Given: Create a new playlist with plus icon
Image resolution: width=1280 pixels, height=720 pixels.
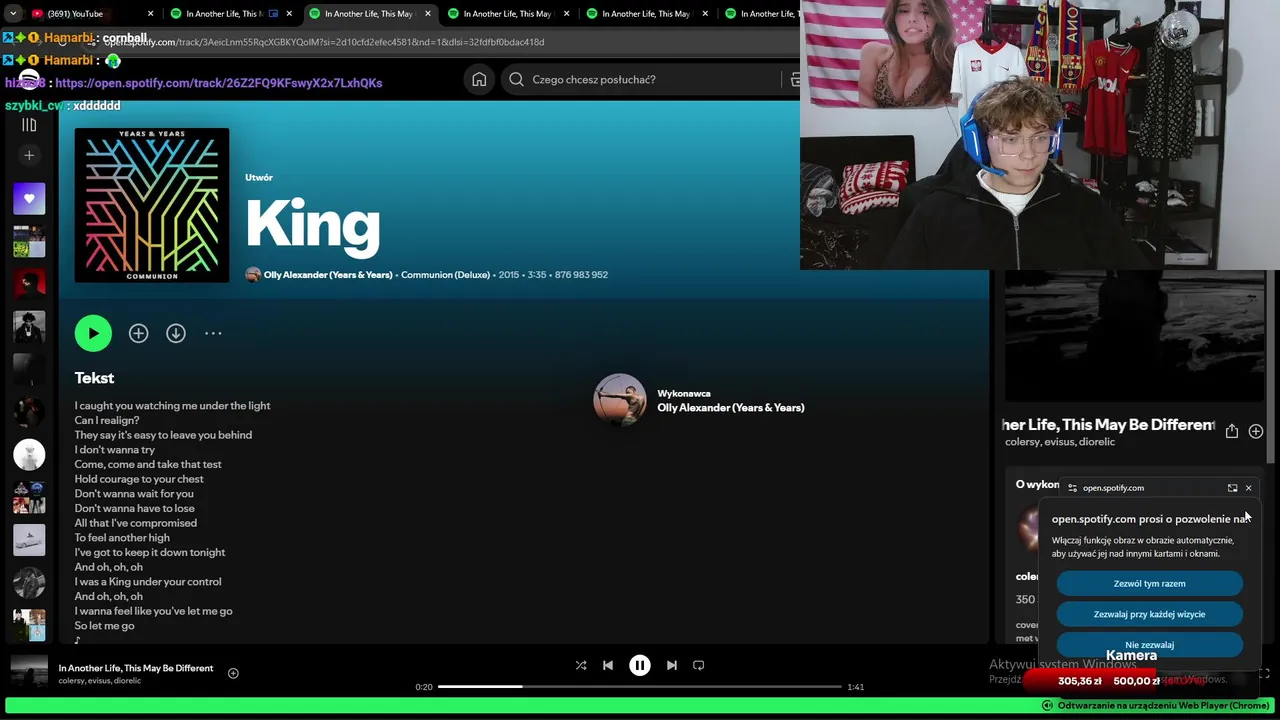Looking at the screenshot, I should 29,155.
